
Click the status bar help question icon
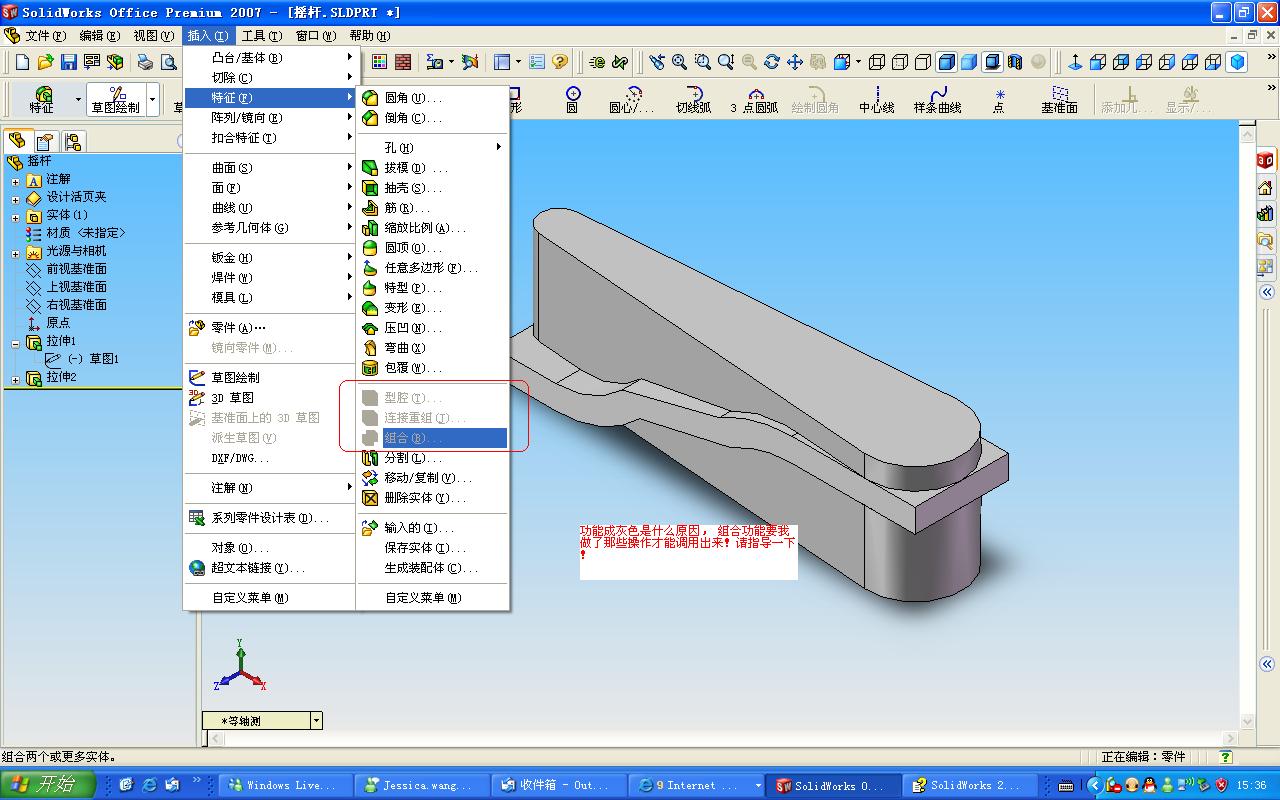1225,757
